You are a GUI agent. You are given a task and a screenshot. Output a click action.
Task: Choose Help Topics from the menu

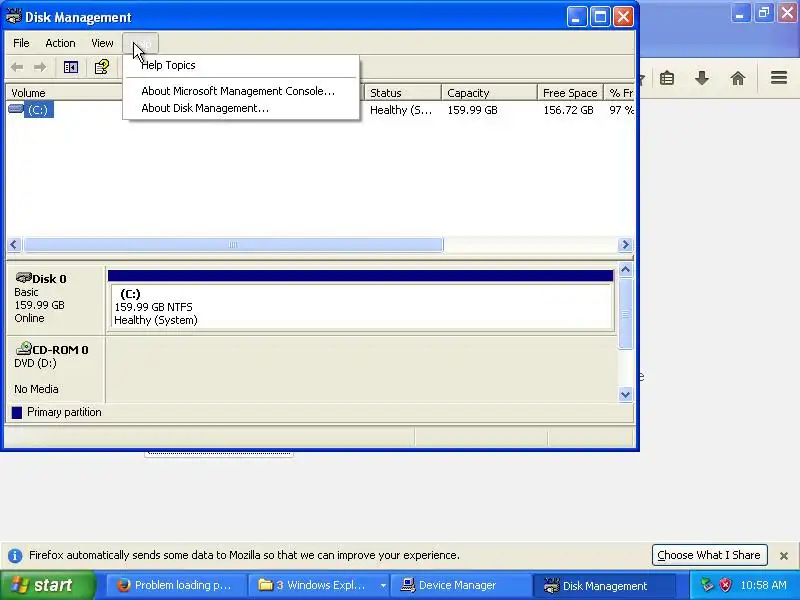pos(241,65)
